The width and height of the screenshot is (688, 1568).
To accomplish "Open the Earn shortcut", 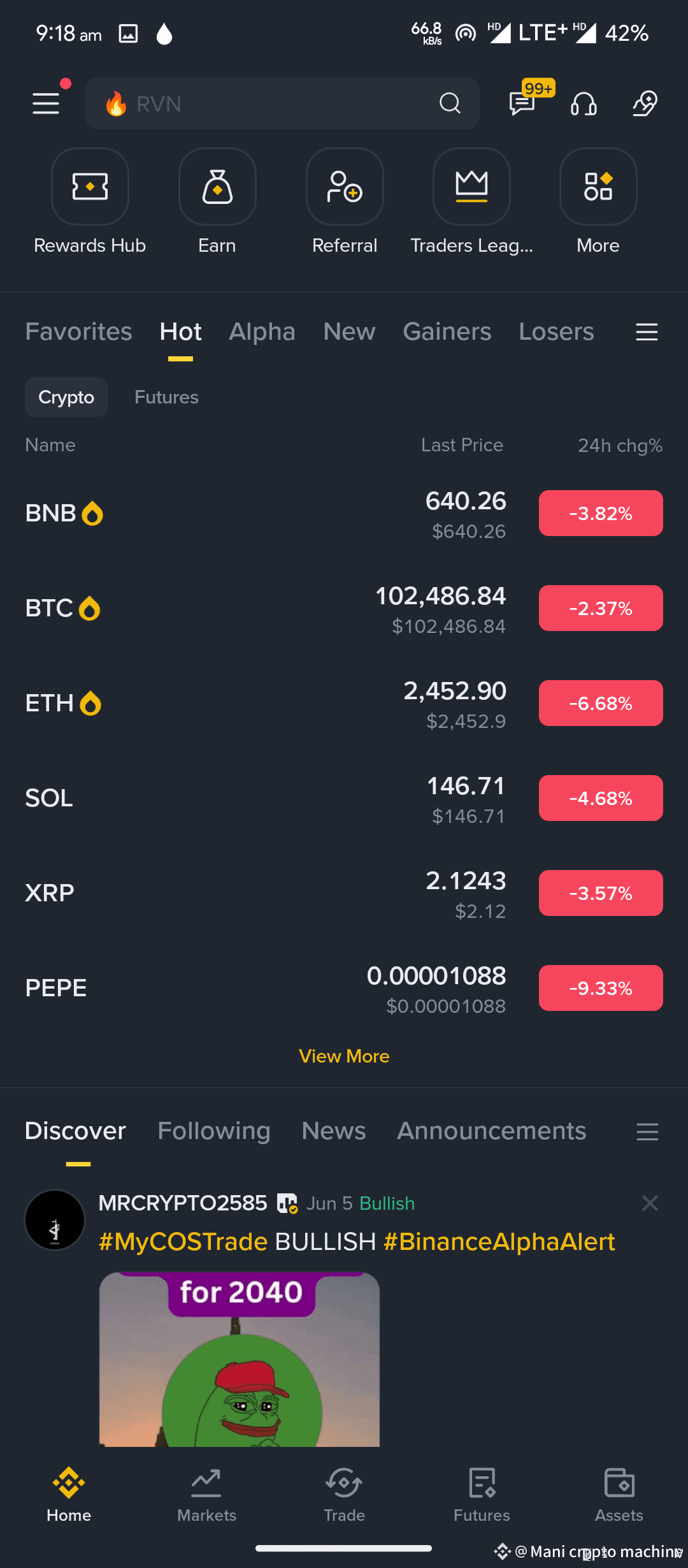I will (x=217, y=187).
